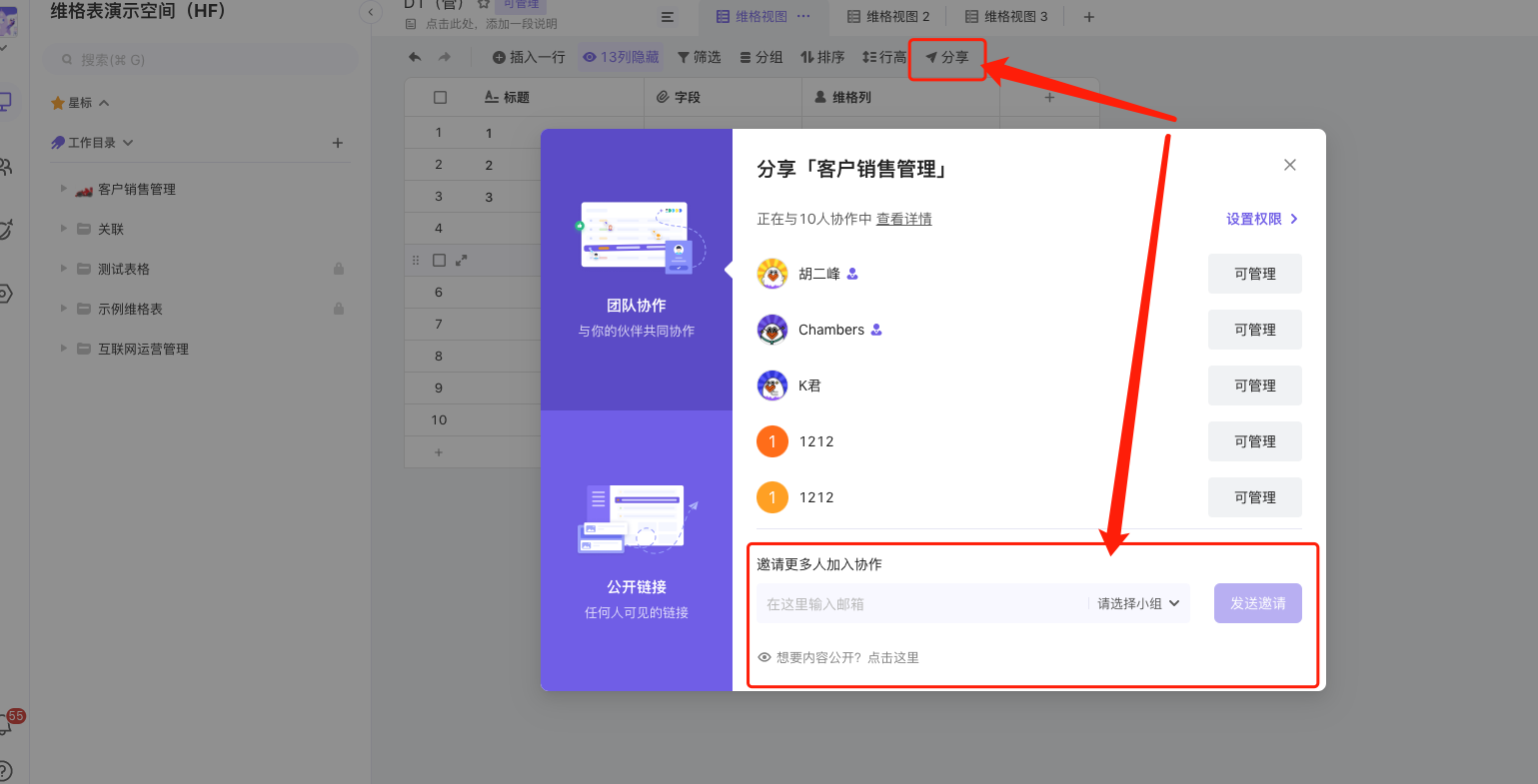Click the lock icon on 示例维格表

(339, 309)
